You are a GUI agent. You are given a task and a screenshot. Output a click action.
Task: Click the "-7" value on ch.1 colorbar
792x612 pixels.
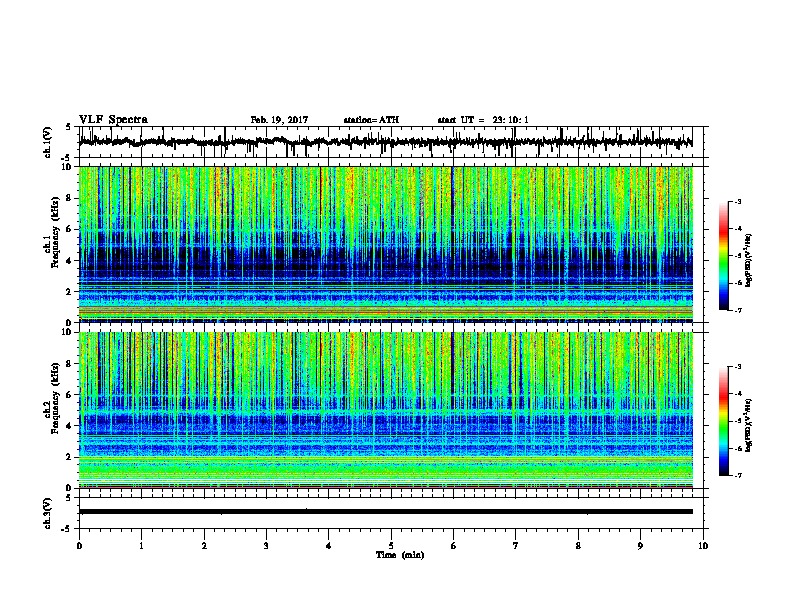[x=738, y=310]
